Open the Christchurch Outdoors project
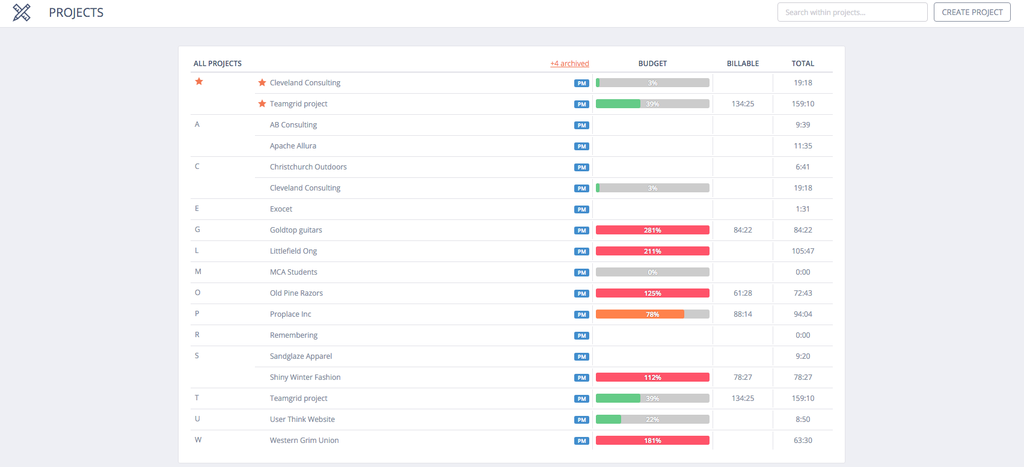 click(x=308, y=167)
